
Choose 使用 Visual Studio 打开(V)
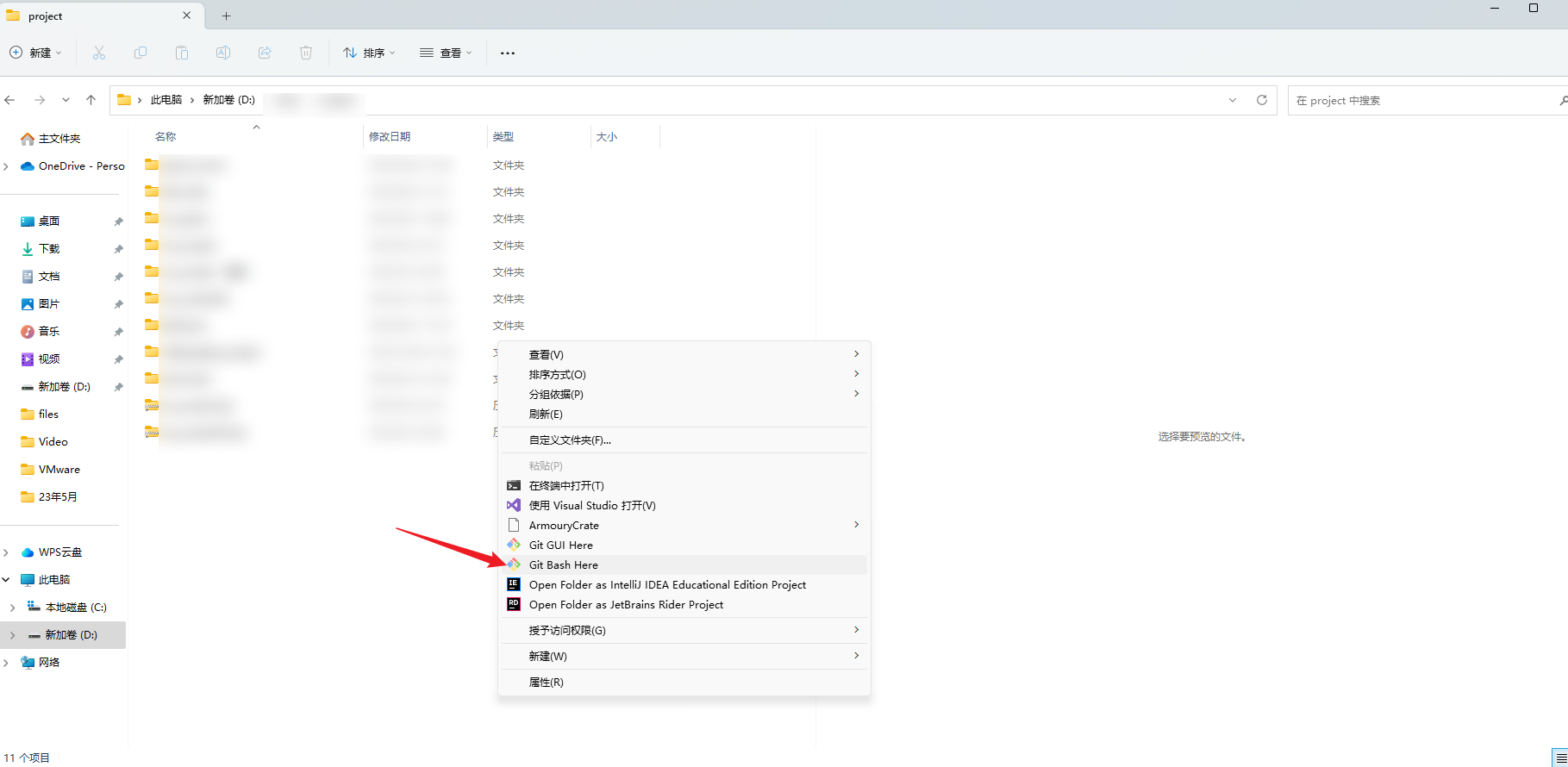[684, 505]
